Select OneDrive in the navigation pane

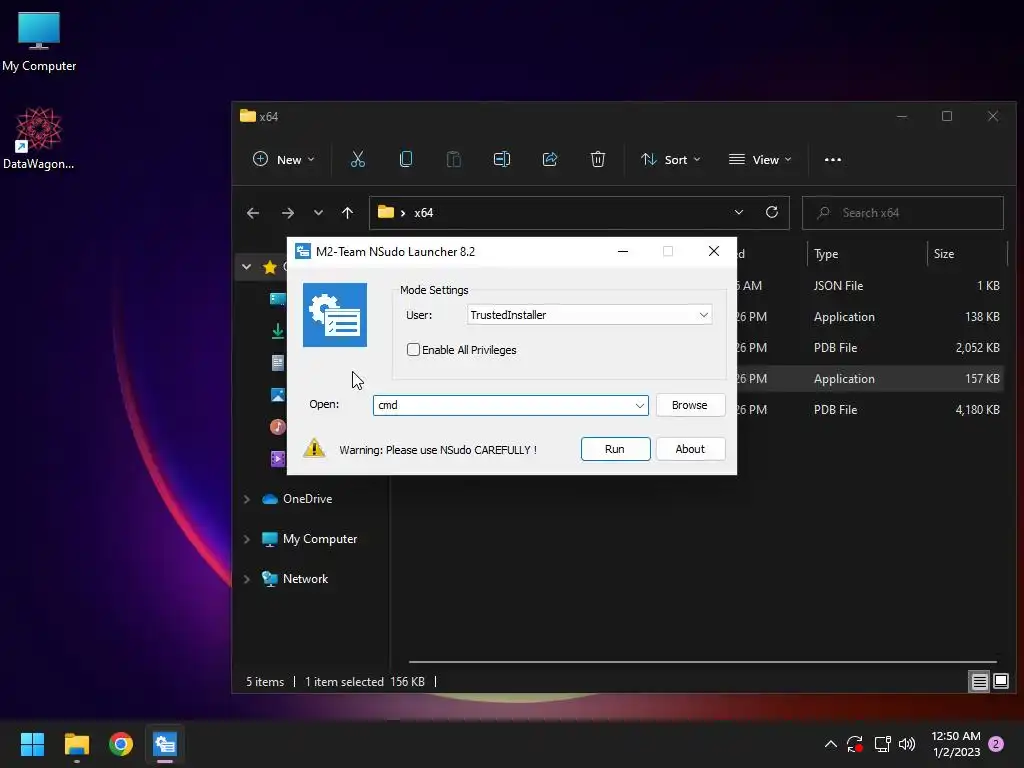307,499
